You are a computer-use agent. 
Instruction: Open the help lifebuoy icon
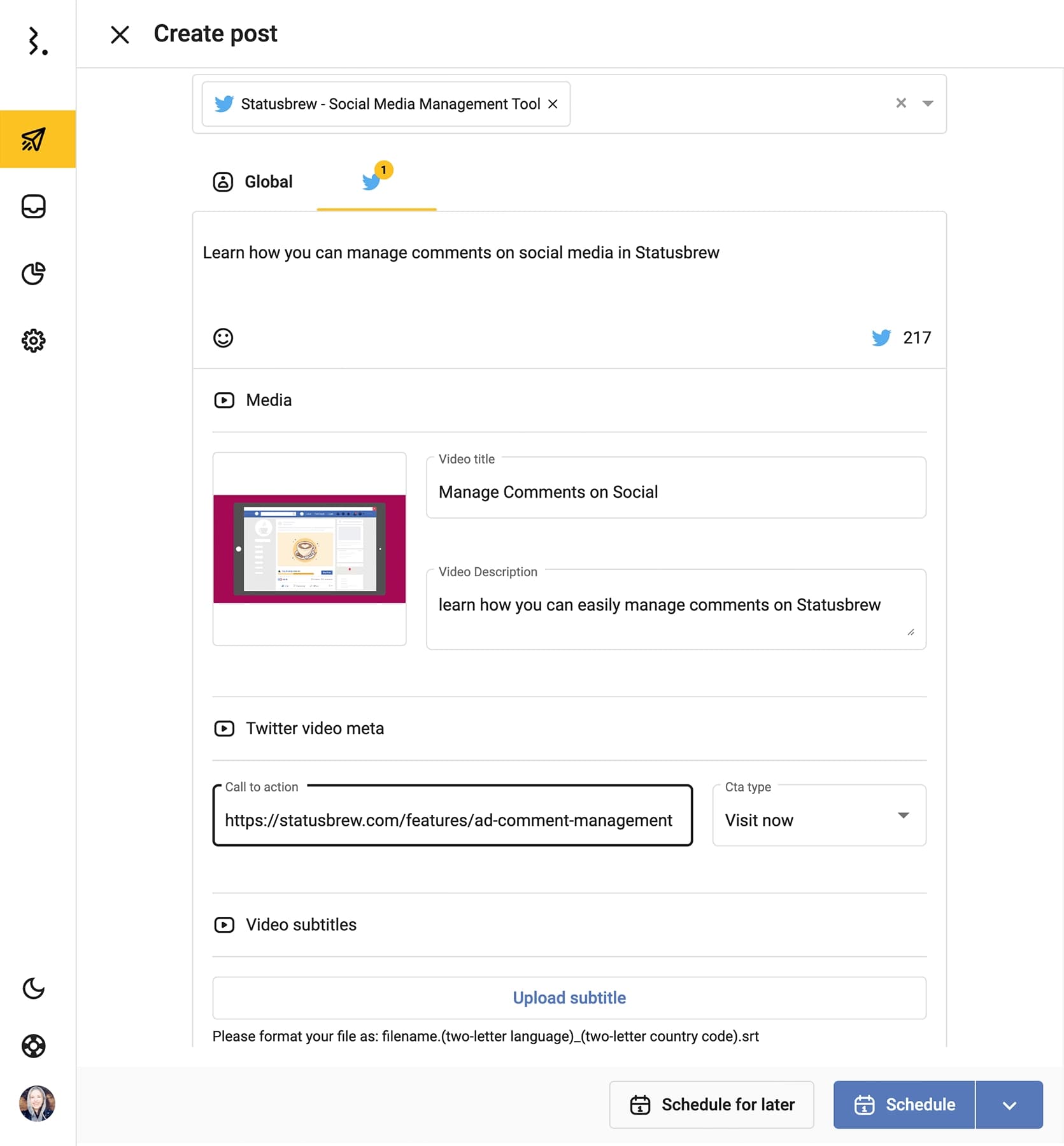(34, 1046)
